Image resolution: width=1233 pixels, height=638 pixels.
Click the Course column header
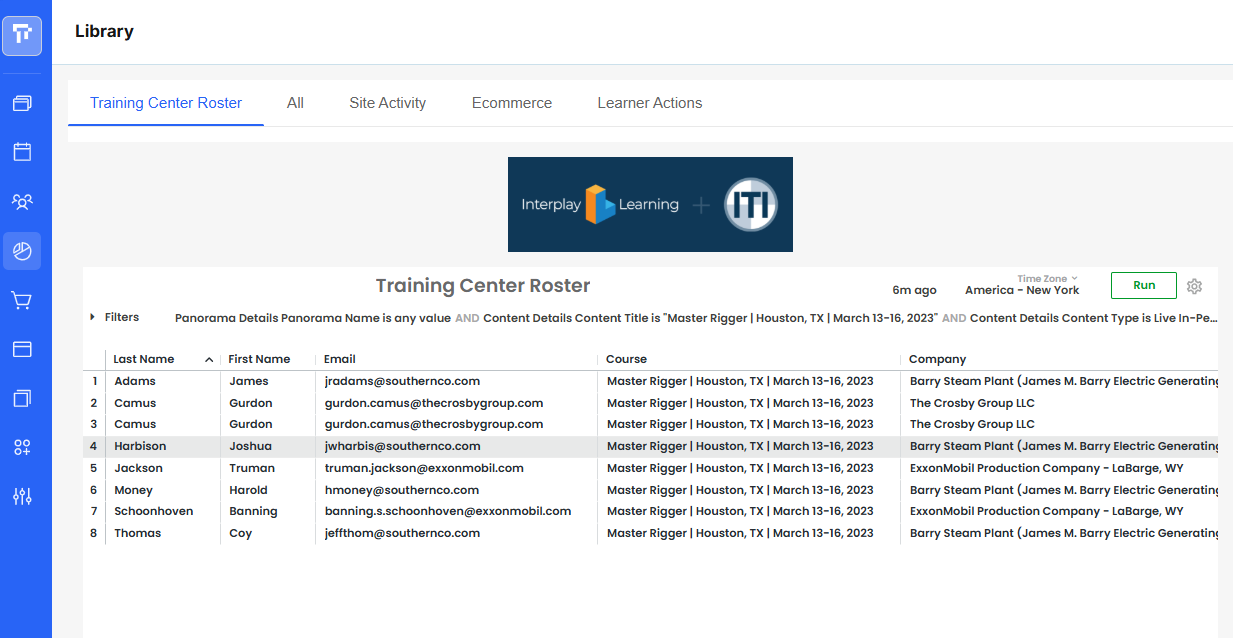pyautogui.click(x=627, y=359)
